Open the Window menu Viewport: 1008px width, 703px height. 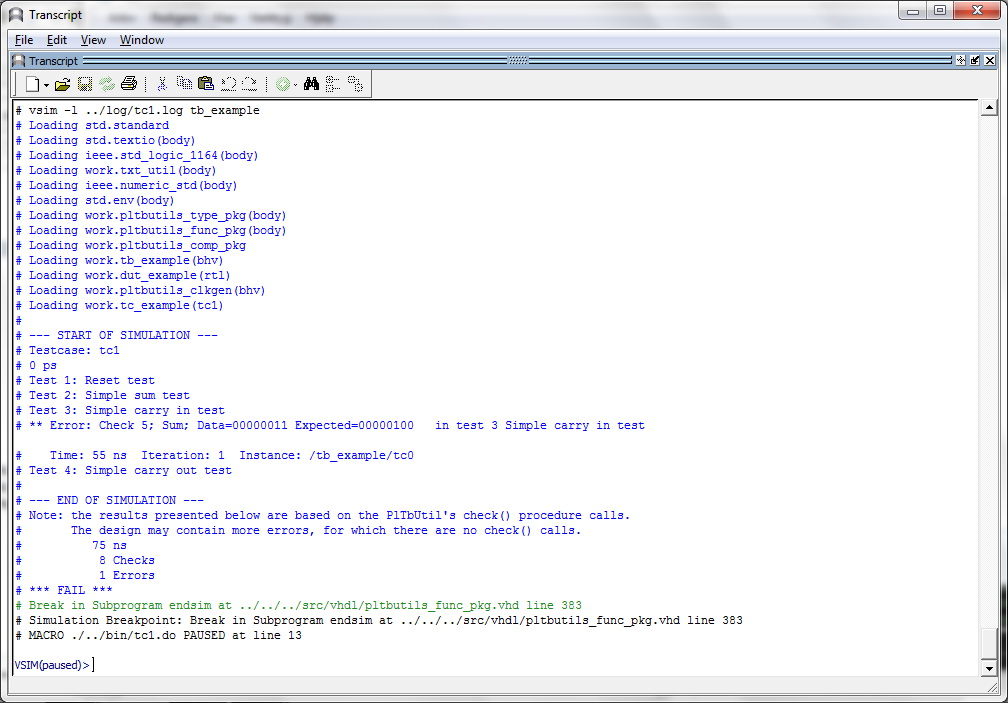point(142,40)
